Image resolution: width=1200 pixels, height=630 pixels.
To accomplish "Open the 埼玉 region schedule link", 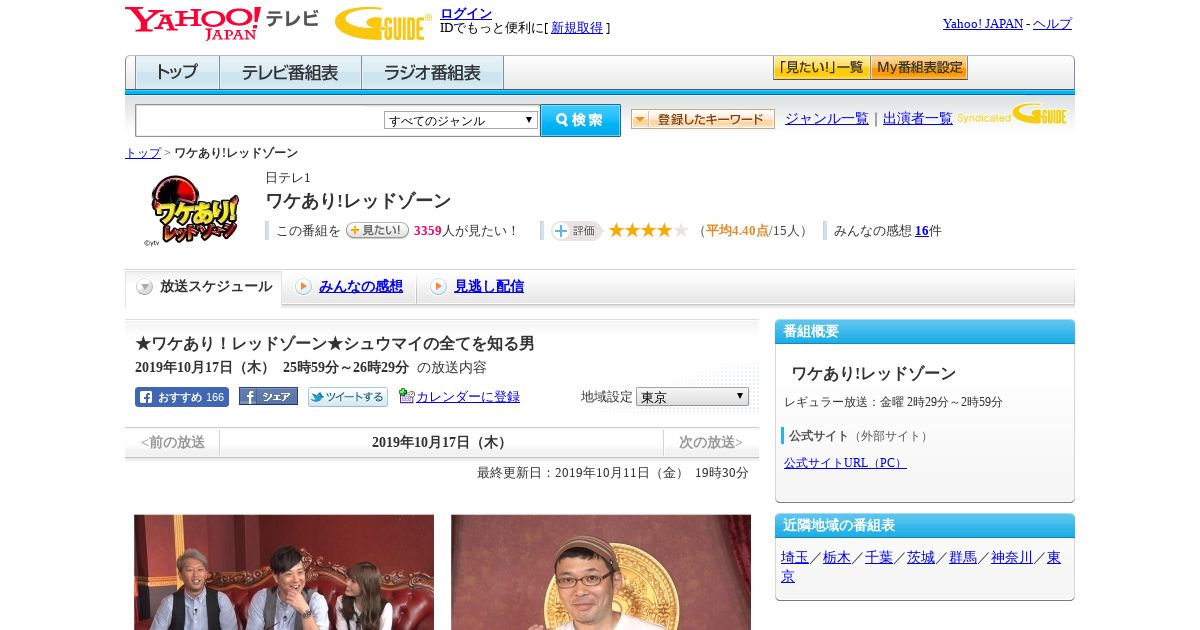I will click(x=795, y=558).
